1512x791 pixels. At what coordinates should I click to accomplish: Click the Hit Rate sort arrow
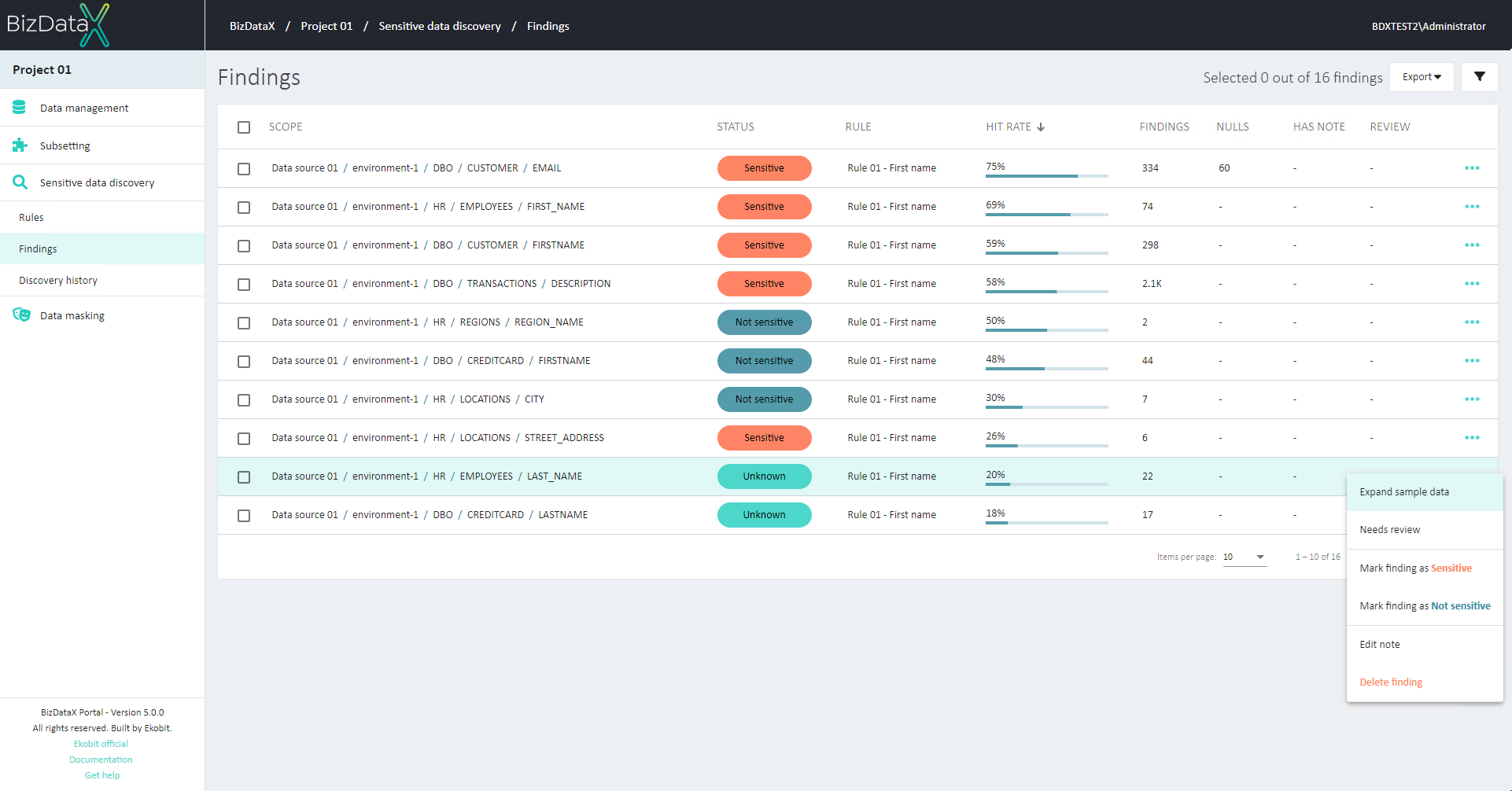[x=1041, y=127]
